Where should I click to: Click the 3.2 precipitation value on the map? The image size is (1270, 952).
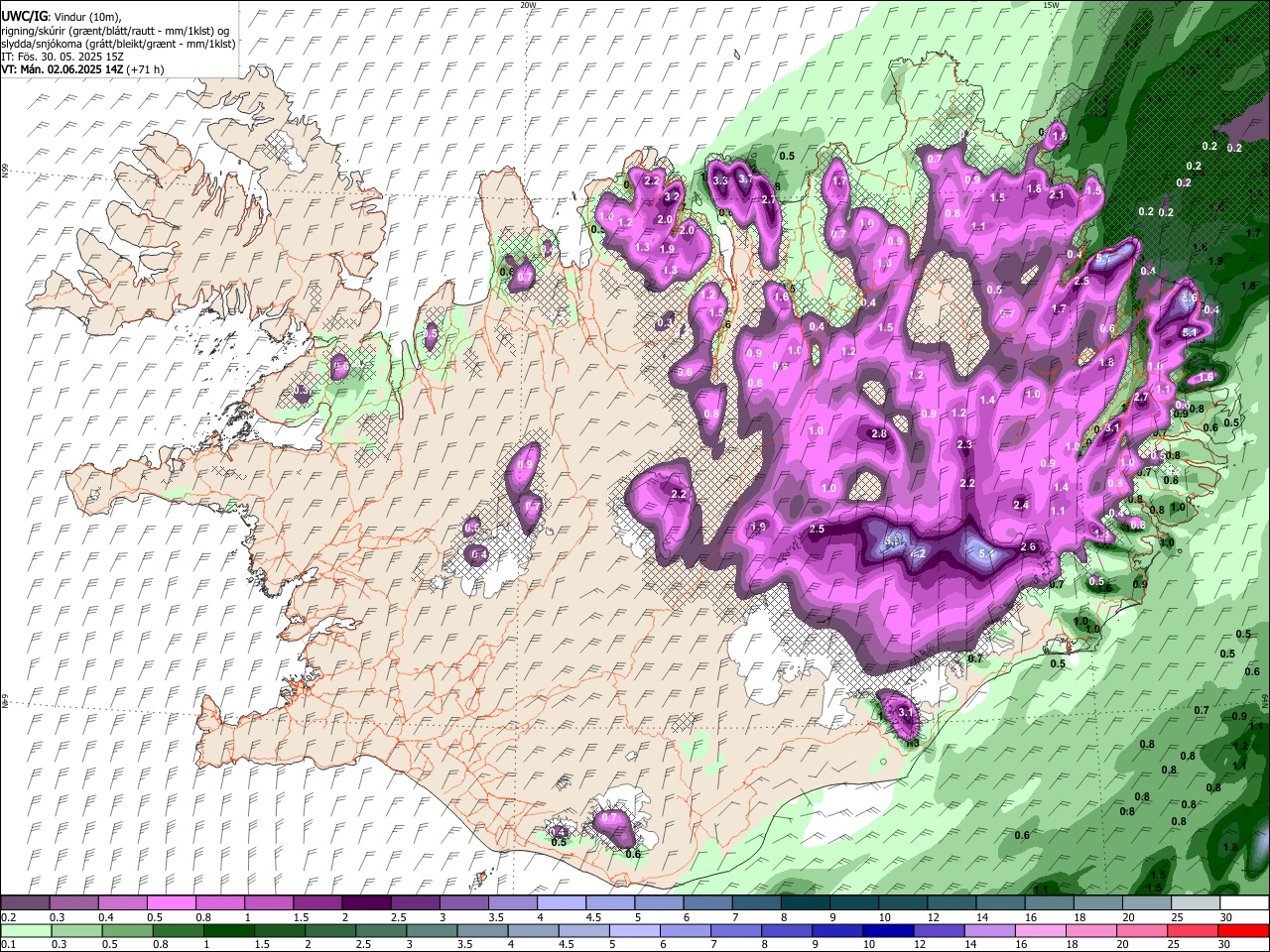(x=672, y=196)
